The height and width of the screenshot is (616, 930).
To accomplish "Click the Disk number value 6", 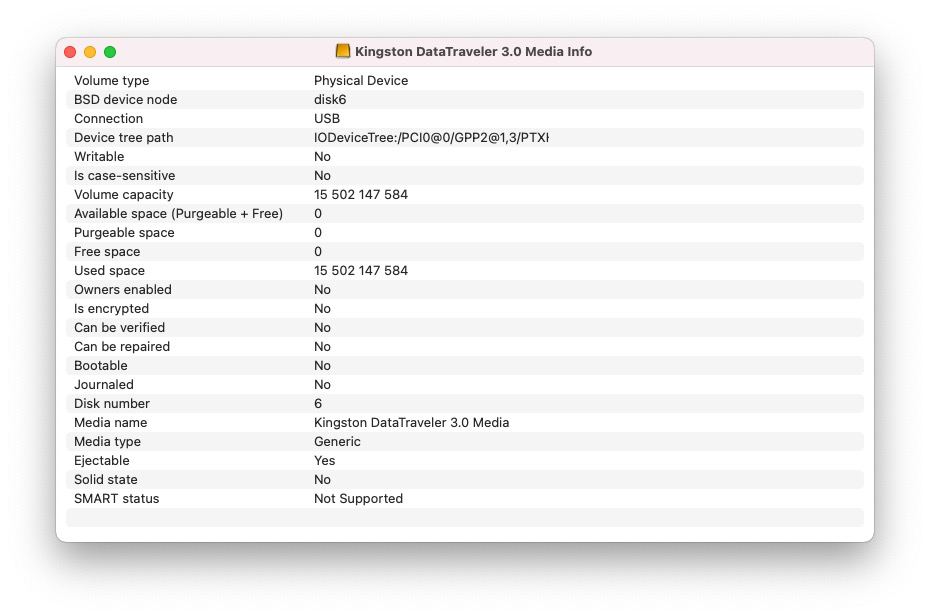I will click(x=318, y=403).
